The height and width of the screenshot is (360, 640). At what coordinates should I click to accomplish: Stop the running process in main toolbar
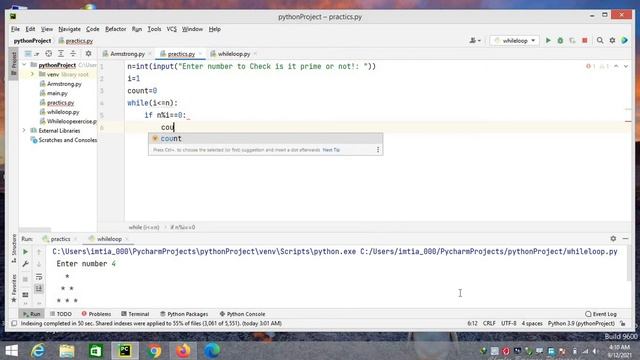pyautogui.click(x=584, y=40)
